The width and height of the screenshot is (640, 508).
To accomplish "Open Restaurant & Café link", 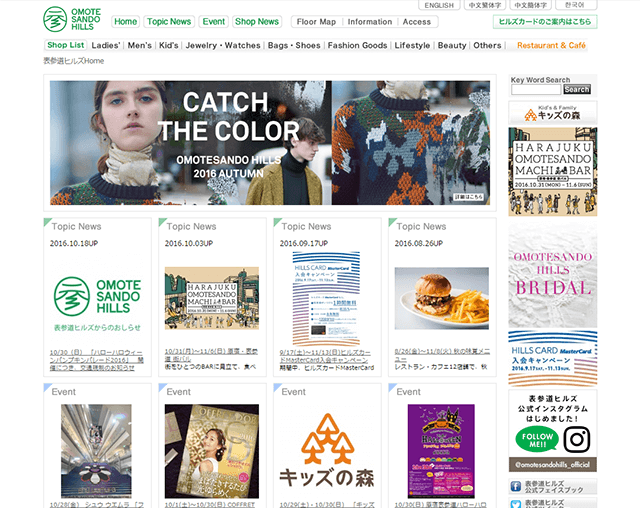I will 551,45.
